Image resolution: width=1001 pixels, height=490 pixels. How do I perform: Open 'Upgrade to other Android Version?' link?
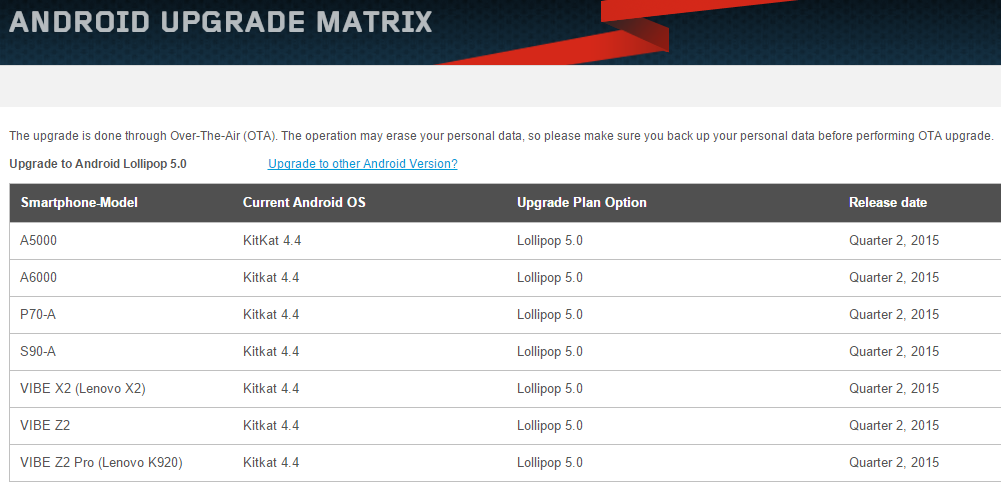click(363, 164)
